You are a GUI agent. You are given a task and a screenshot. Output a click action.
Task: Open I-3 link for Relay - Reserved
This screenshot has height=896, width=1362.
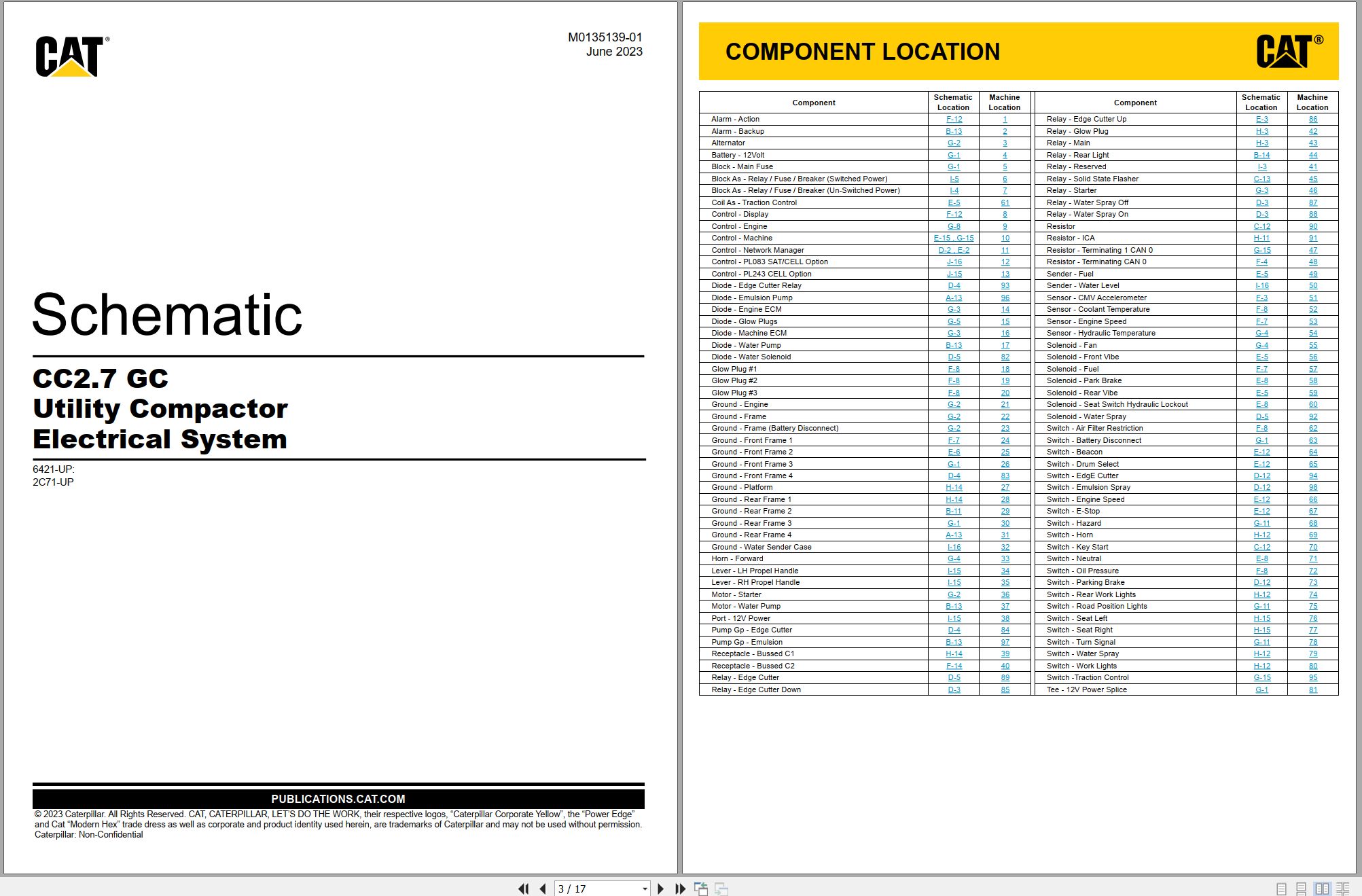point(1261,167)
